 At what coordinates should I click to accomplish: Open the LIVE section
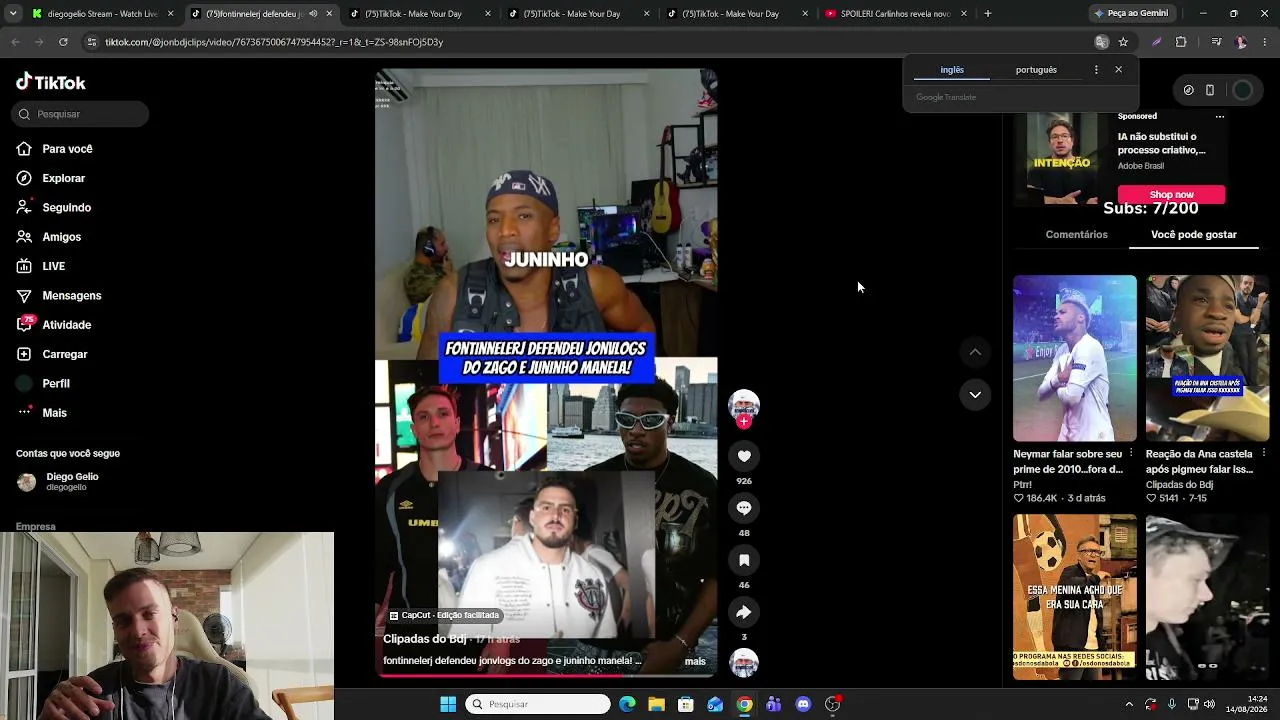point(41,266)
